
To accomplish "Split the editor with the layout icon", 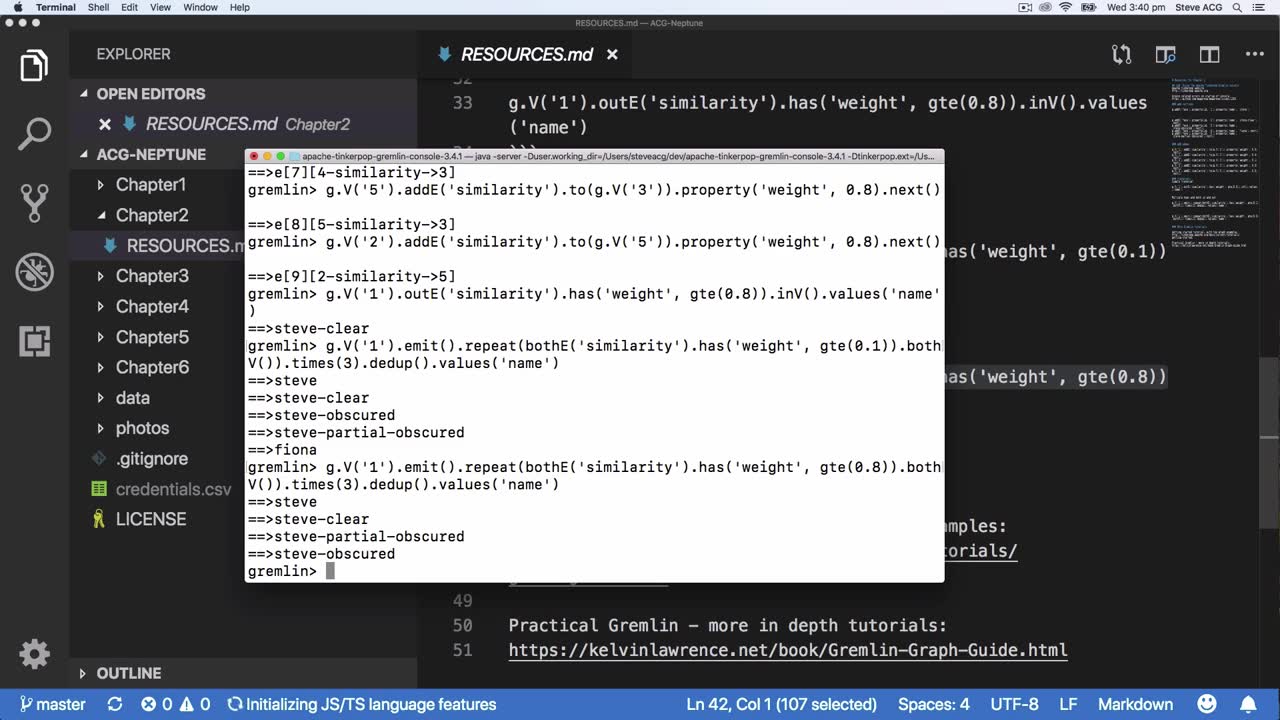I will point(1210,54).
